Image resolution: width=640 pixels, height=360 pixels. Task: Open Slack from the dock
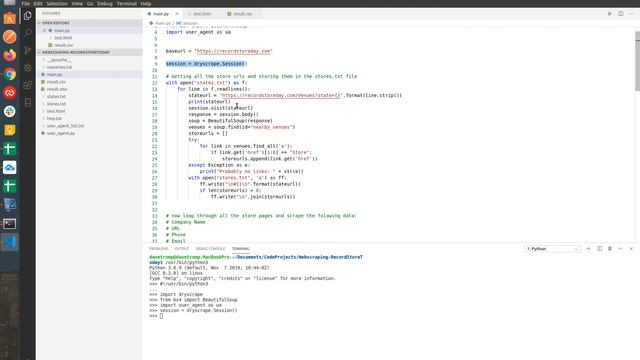point(10,111)
